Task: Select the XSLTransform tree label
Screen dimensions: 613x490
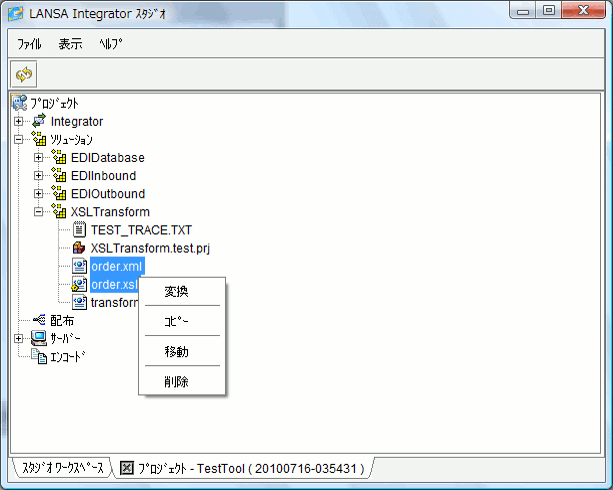Action: (110, 212)
